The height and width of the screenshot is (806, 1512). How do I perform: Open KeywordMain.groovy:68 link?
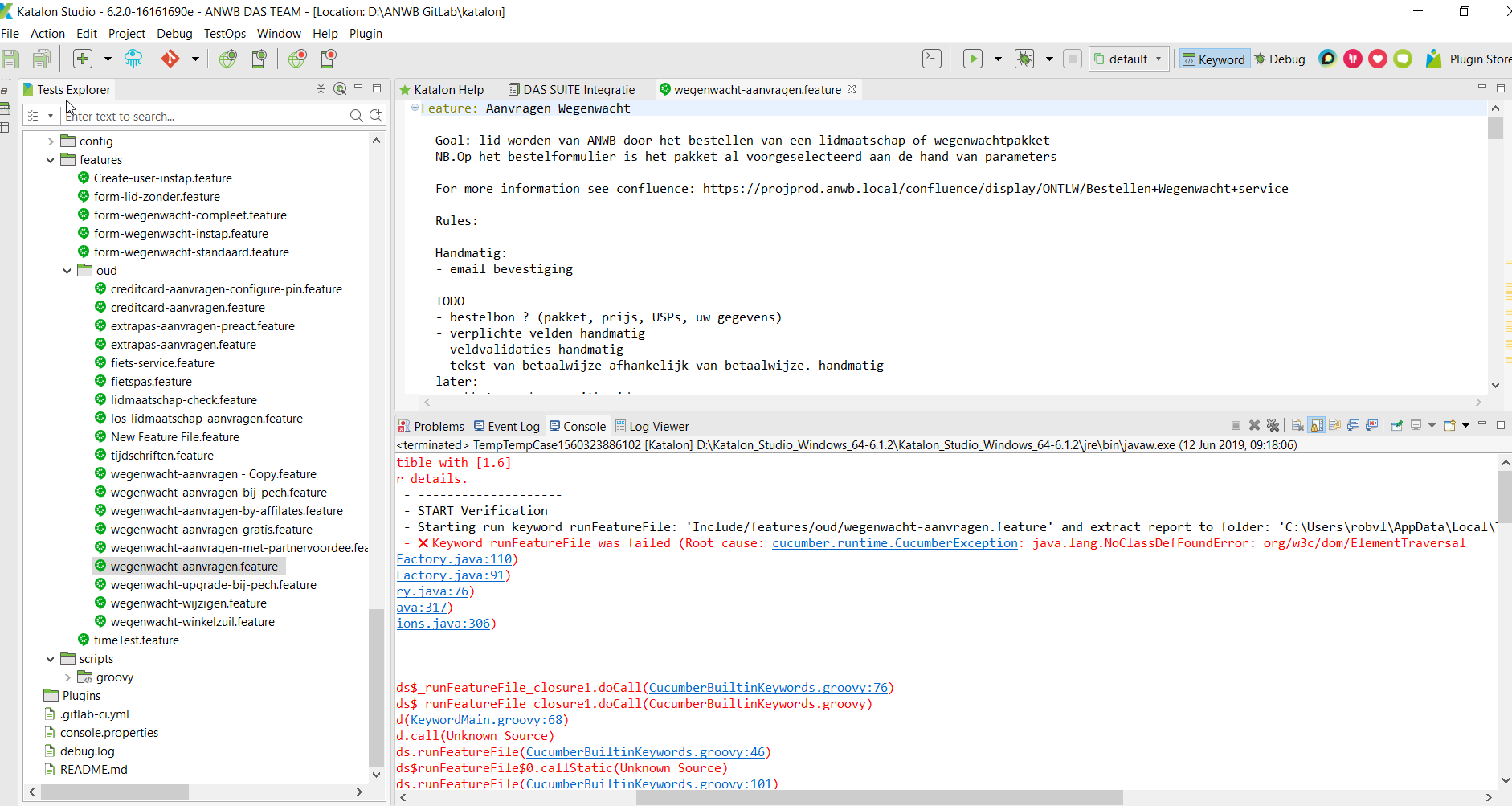click(x=486, y=720)
